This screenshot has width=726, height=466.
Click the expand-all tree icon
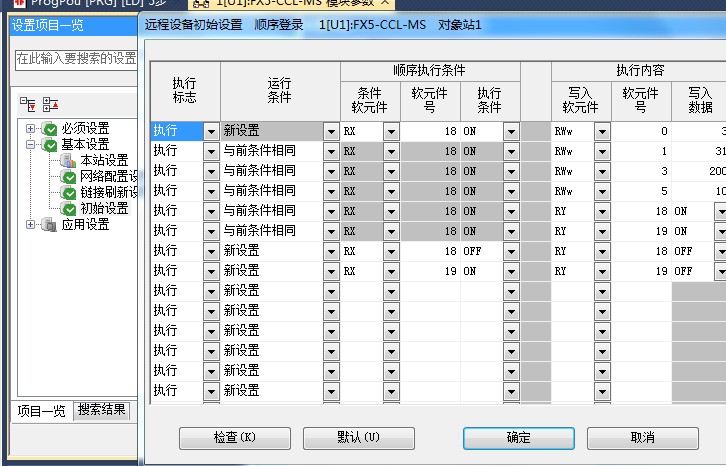pyautogui.click(x=28, y=104)
